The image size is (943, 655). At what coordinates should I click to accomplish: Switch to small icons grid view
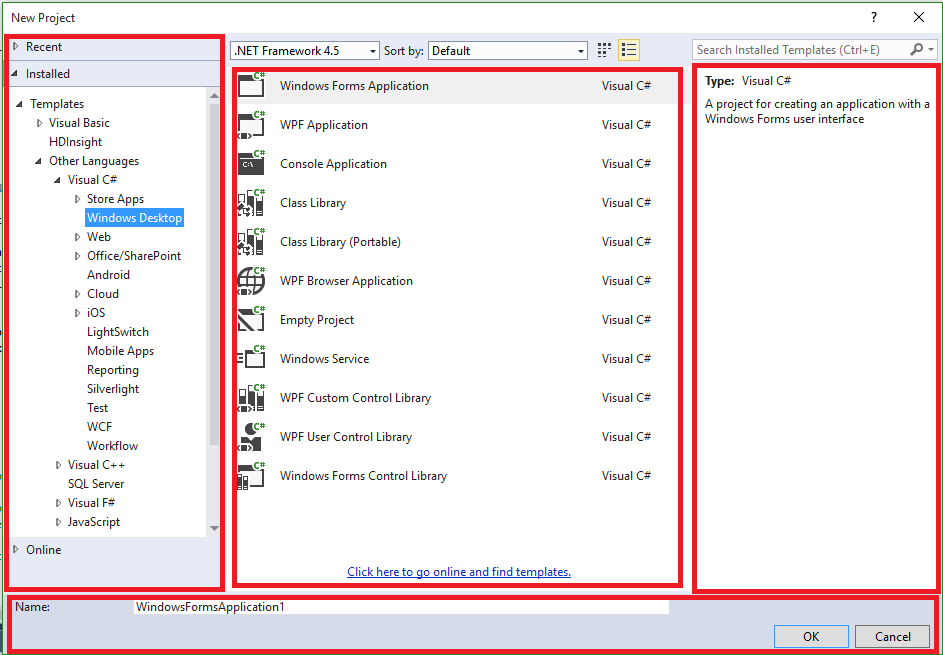point(604,51)
